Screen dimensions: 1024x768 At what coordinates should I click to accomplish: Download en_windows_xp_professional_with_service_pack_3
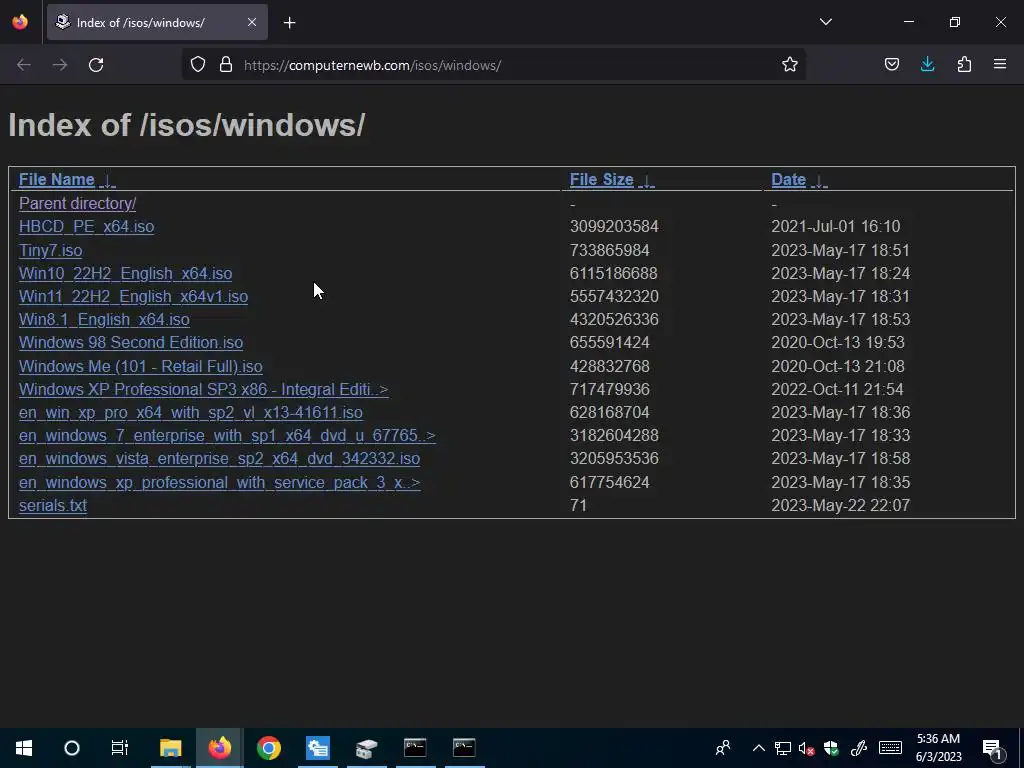(219, 483)
